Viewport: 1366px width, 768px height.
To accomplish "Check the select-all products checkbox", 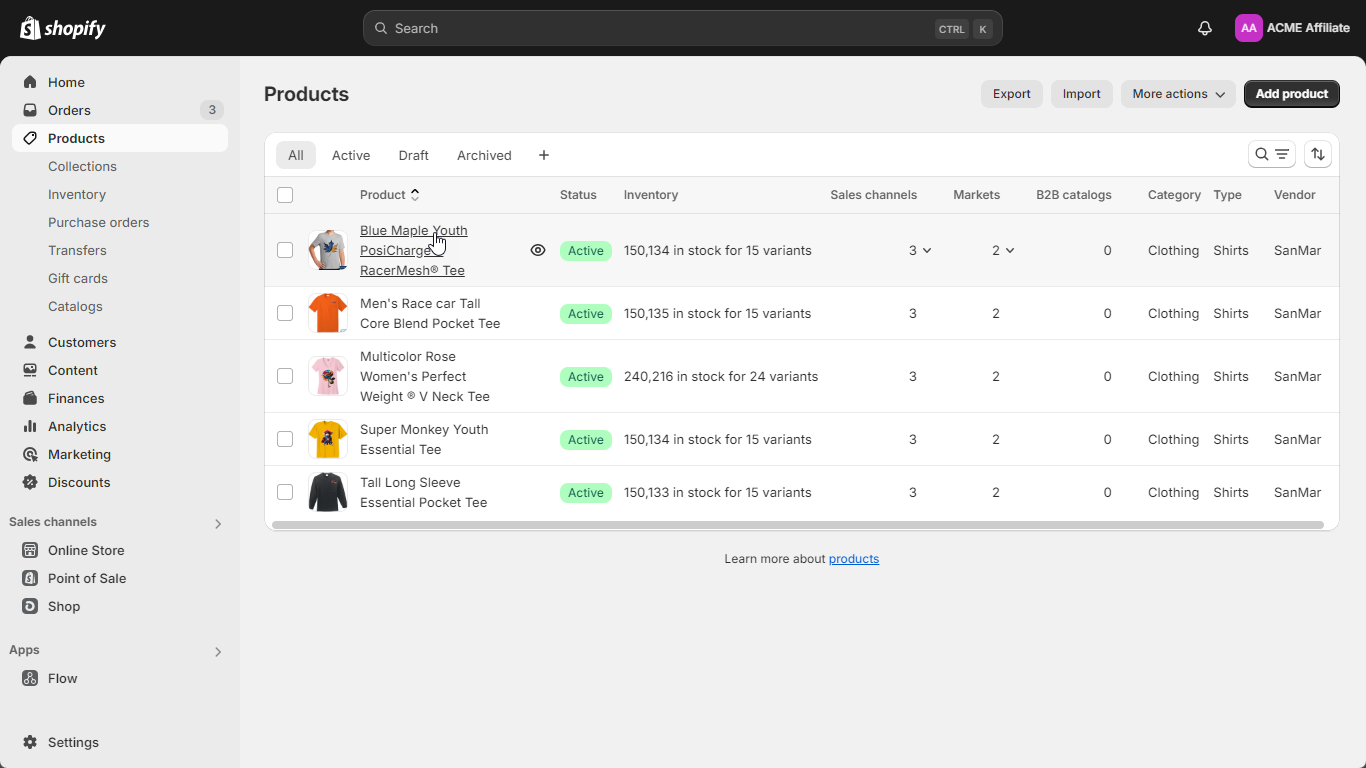I will coord(285,195).
